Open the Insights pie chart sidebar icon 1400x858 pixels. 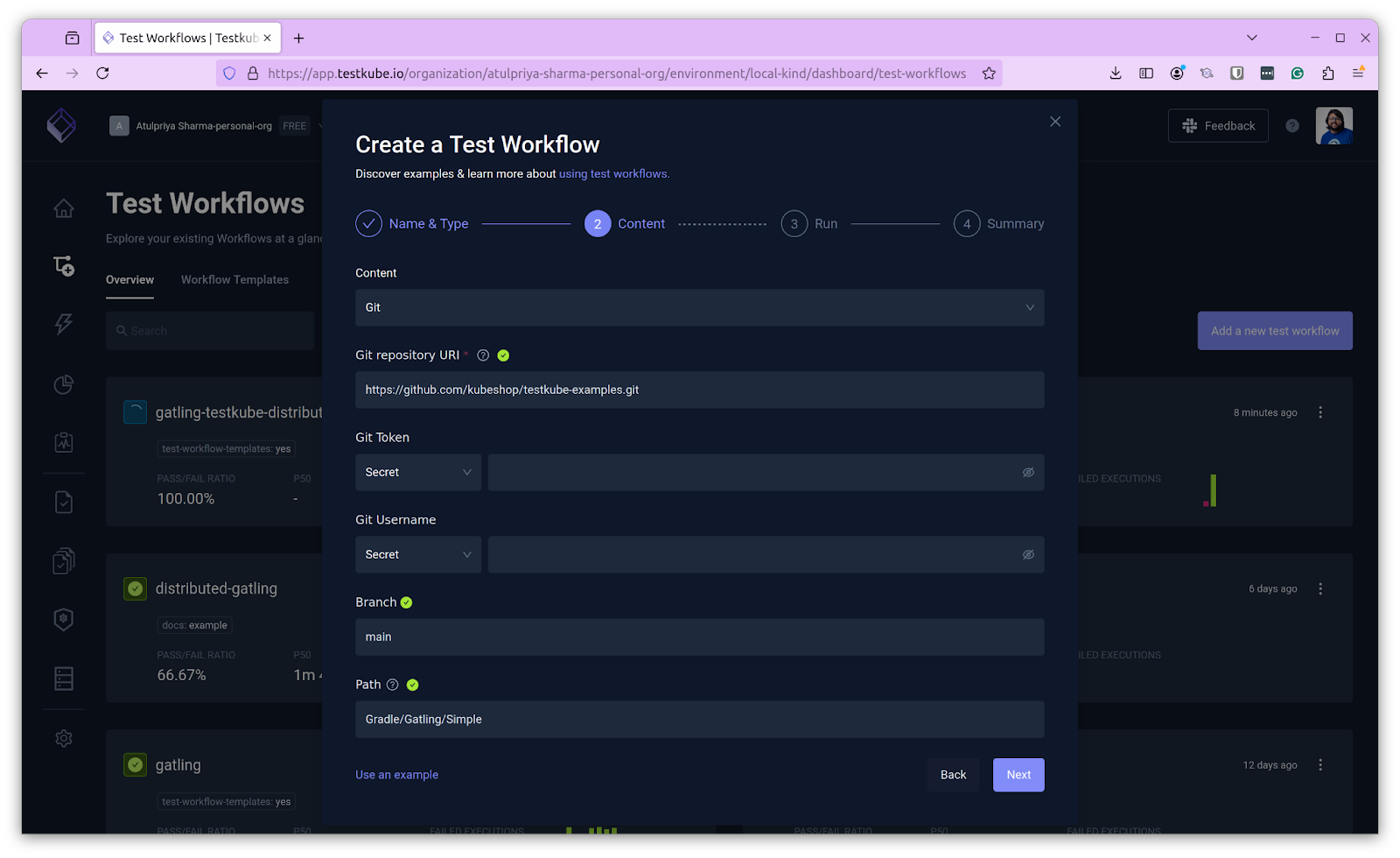pyautogui.click(x=64, y=383)
